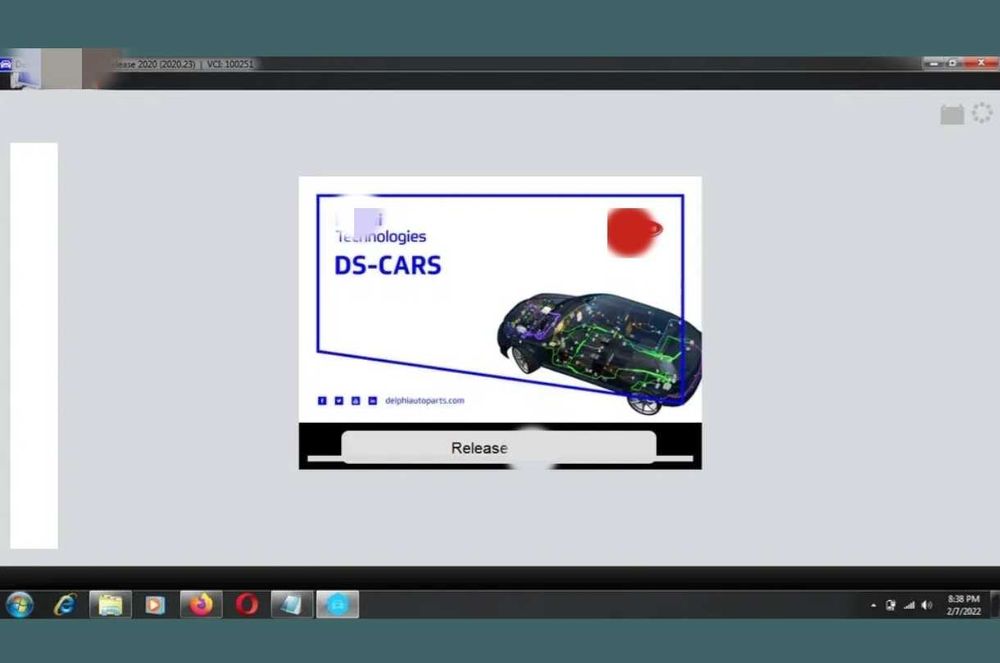
Task: Maximize the DS-CARS window
Action: point(953,63)
